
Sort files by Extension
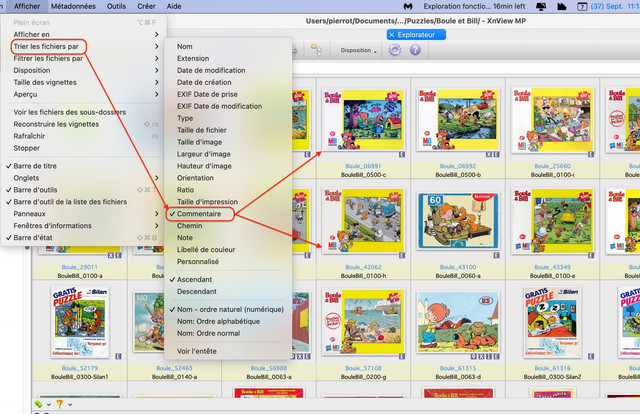point(193,58)
